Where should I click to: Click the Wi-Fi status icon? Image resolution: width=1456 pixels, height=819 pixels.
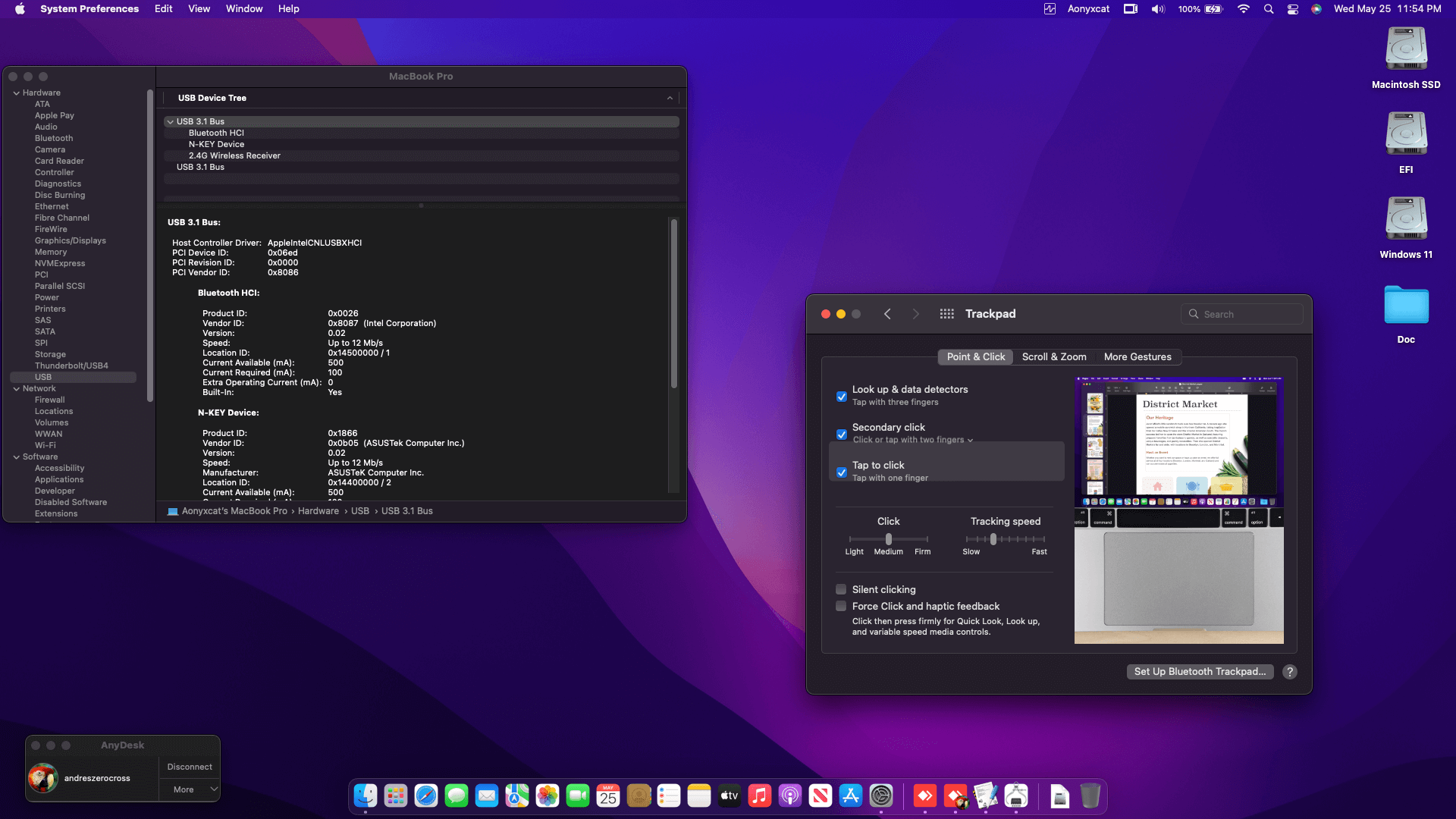pyautogui.click(x=1244, y=9)
